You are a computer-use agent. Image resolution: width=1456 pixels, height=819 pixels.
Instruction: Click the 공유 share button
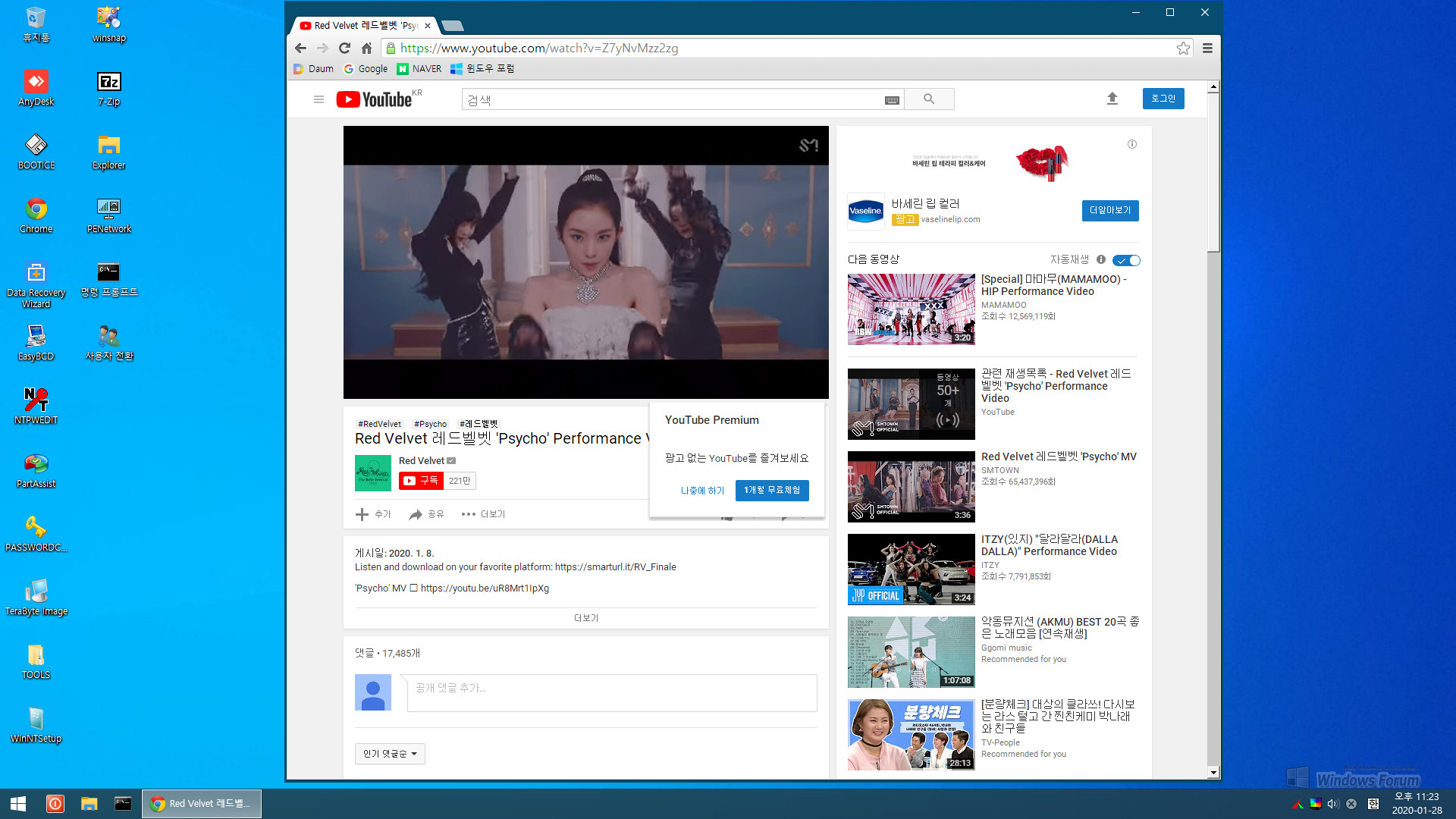click(426, 514)
